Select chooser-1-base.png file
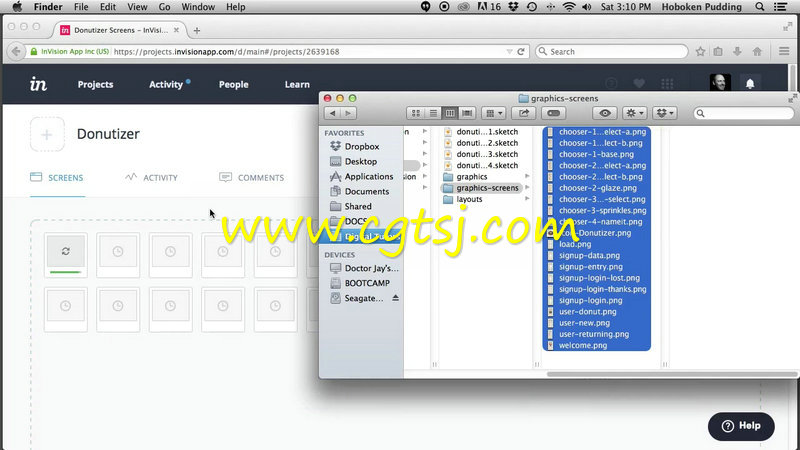Screen dimensions: 800x450 pos(596,154)
